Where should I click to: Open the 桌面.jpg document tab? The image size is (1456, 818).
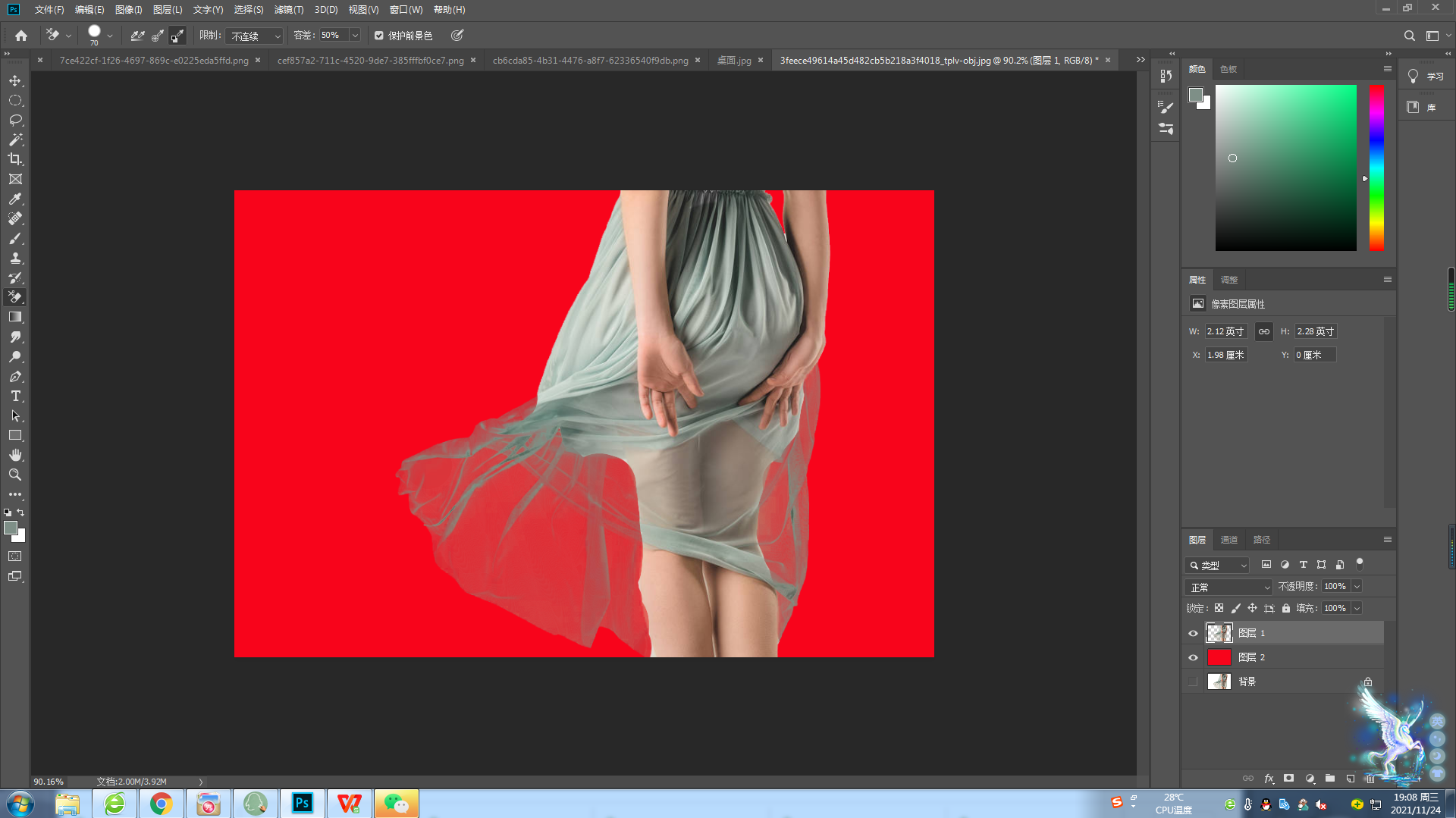tap(733, 61)
